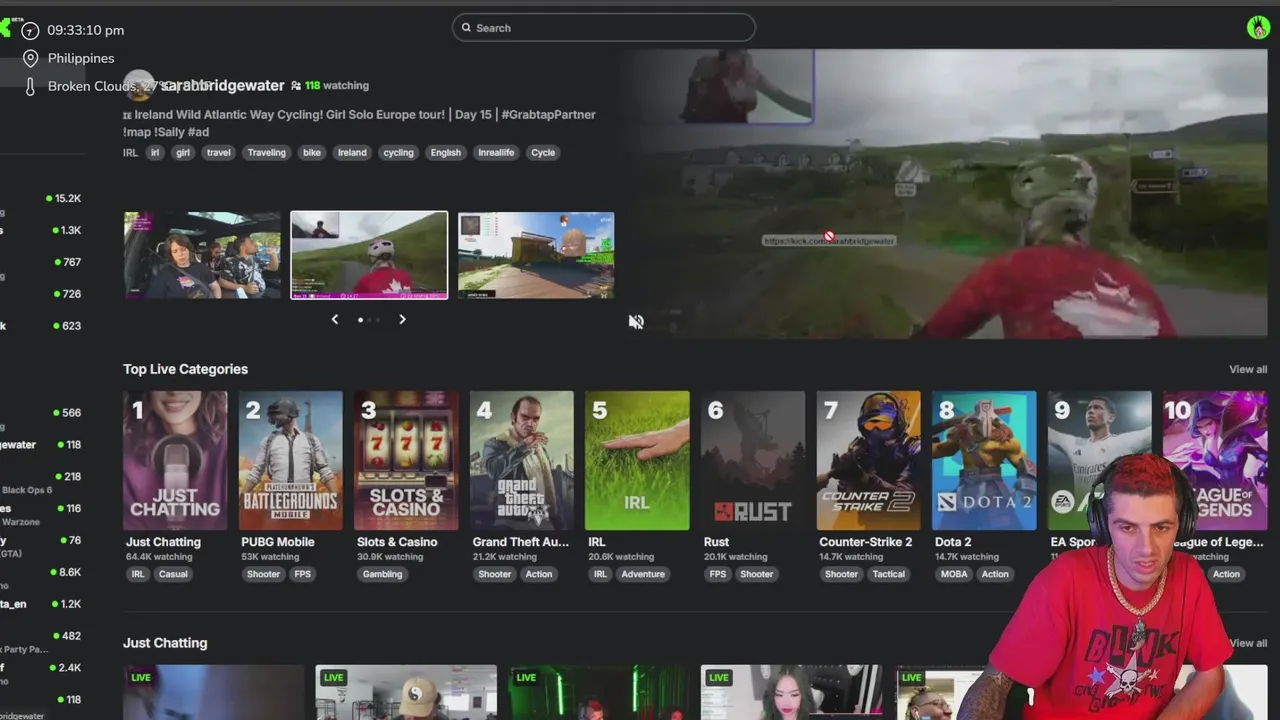Open the Just Chatting section heading

(165, 643)
